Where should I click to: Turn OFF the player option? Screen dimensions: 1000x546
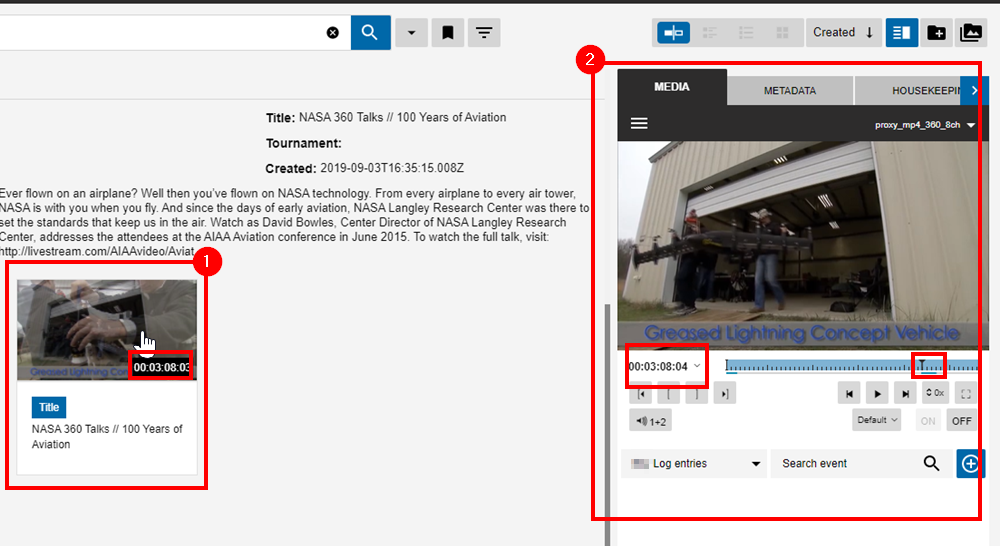pyautogui.click(x=961, y=421)
